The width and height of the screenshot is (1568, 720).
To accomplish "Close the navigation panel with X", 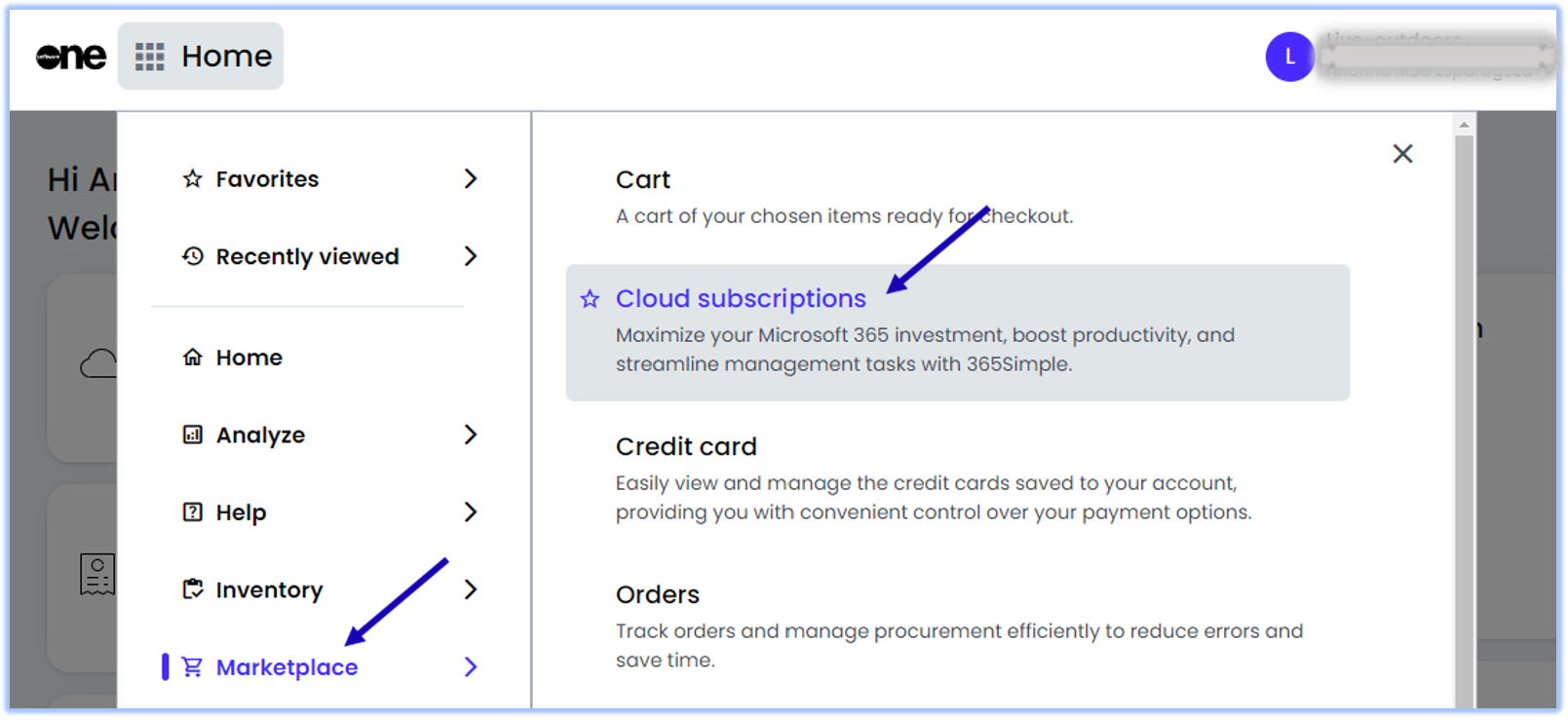I will (1402, 154).
